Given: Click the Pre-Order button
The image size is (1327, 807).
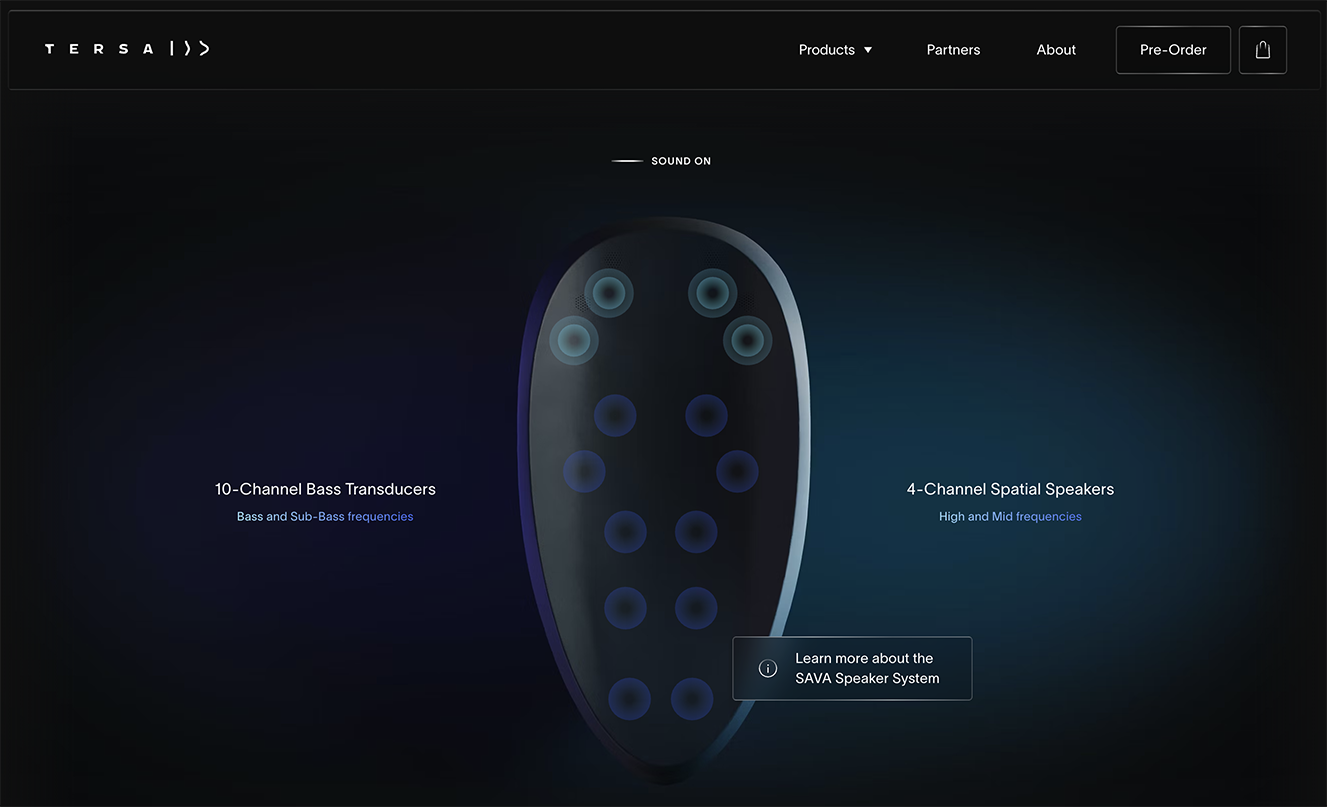Looking at the screenshot, I should (1173, 50).
